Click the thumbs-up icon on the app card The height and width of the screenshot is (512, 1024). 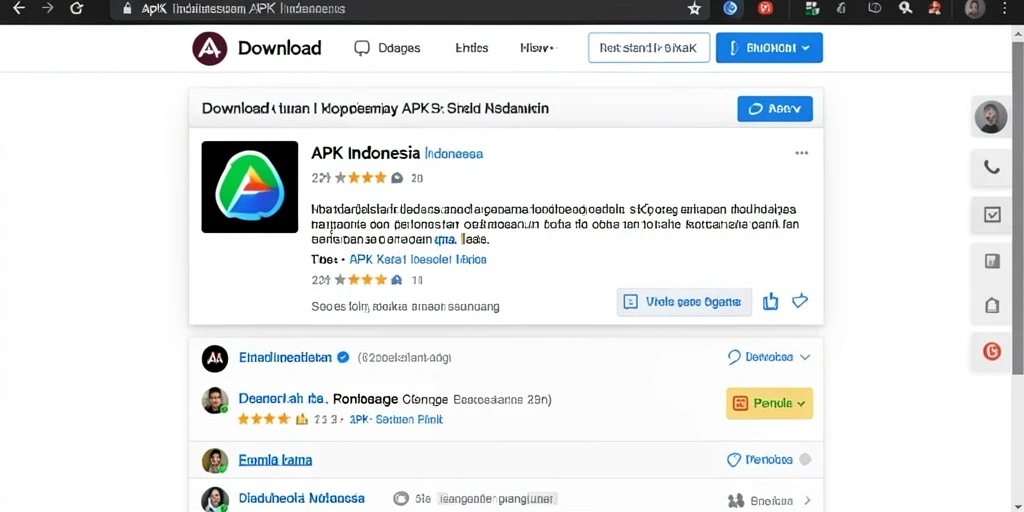coord(771,301)
